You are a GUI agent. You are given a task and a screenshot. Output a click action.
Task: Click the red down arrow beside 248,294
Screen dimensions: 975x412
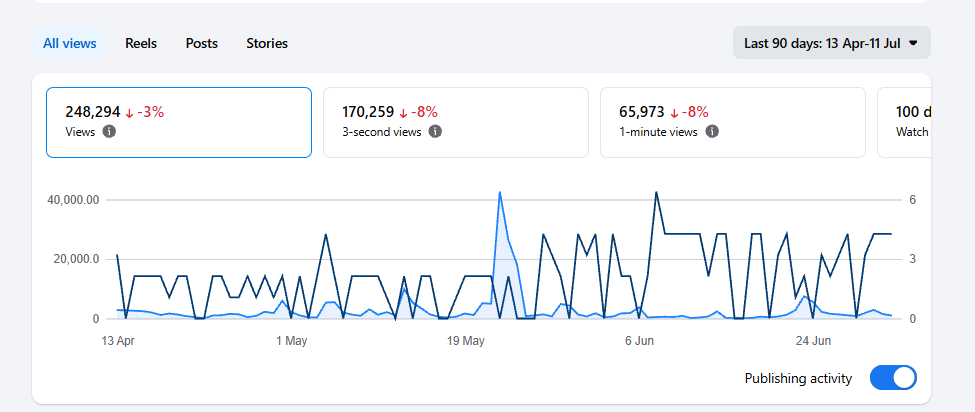[x=129, y=113]
